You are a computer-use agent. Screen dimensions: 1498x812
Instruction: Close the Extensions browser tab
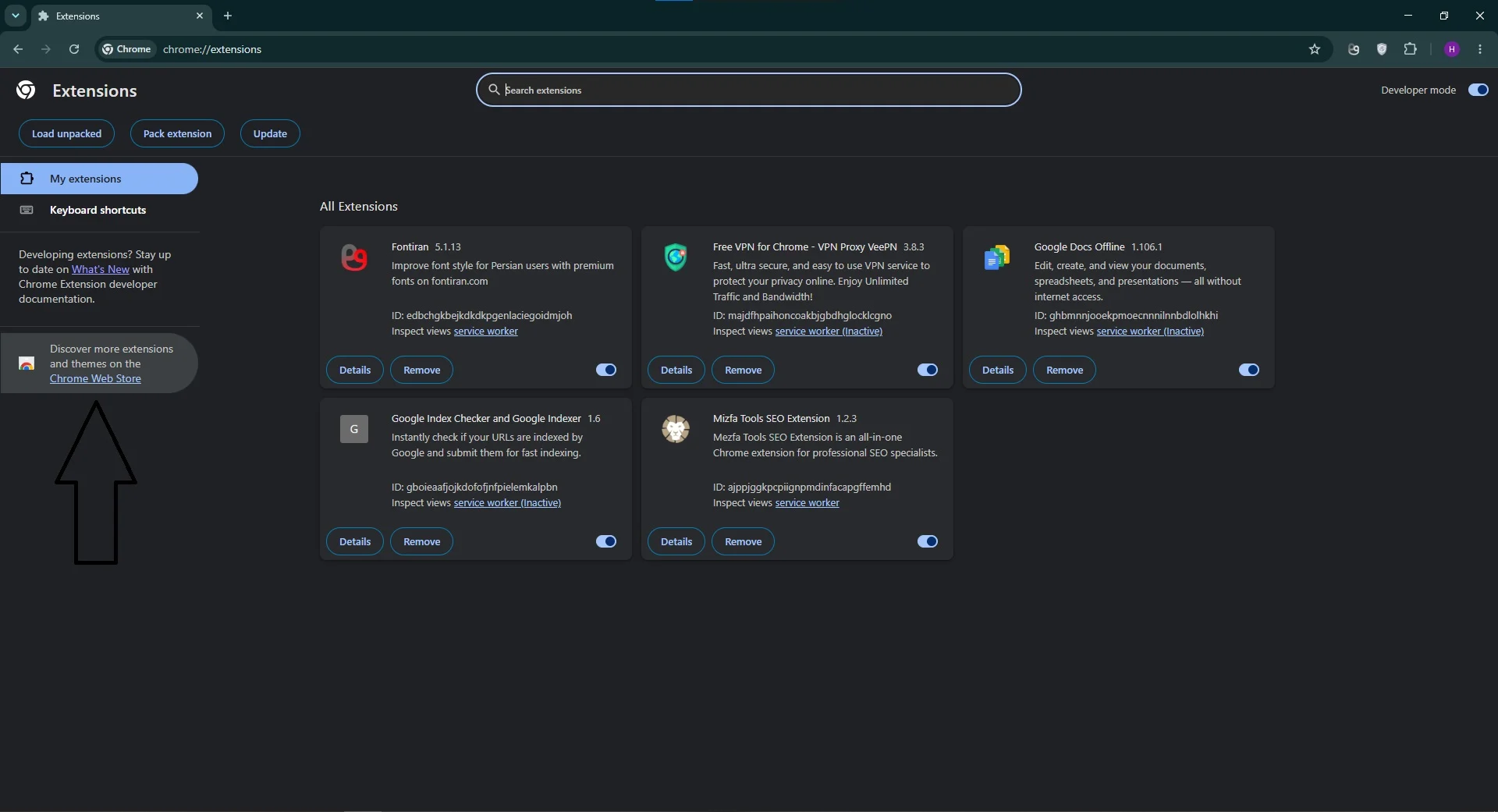tap(200, 16)
